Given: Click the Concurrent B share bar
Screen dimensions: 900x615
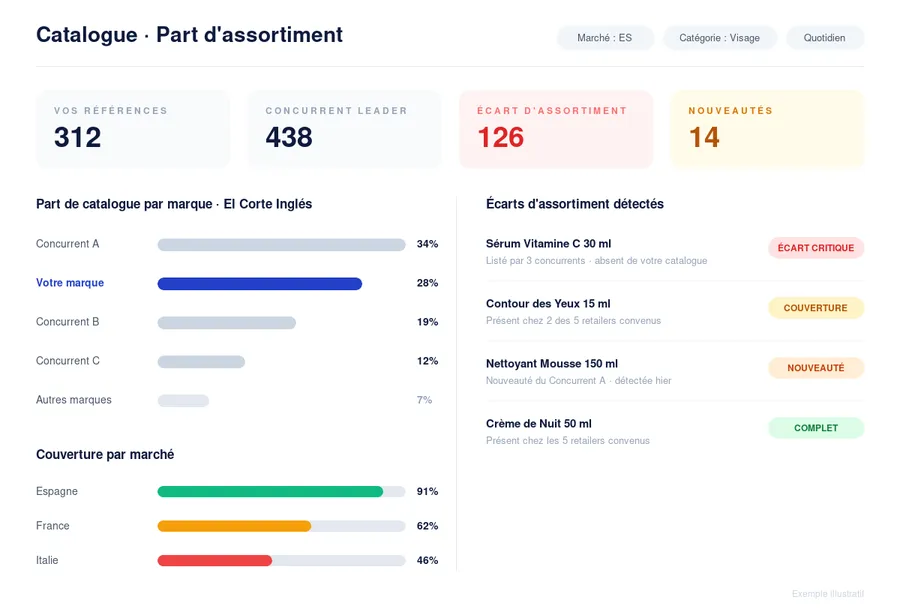Looking at the screenshot, I should click(227, 323).
